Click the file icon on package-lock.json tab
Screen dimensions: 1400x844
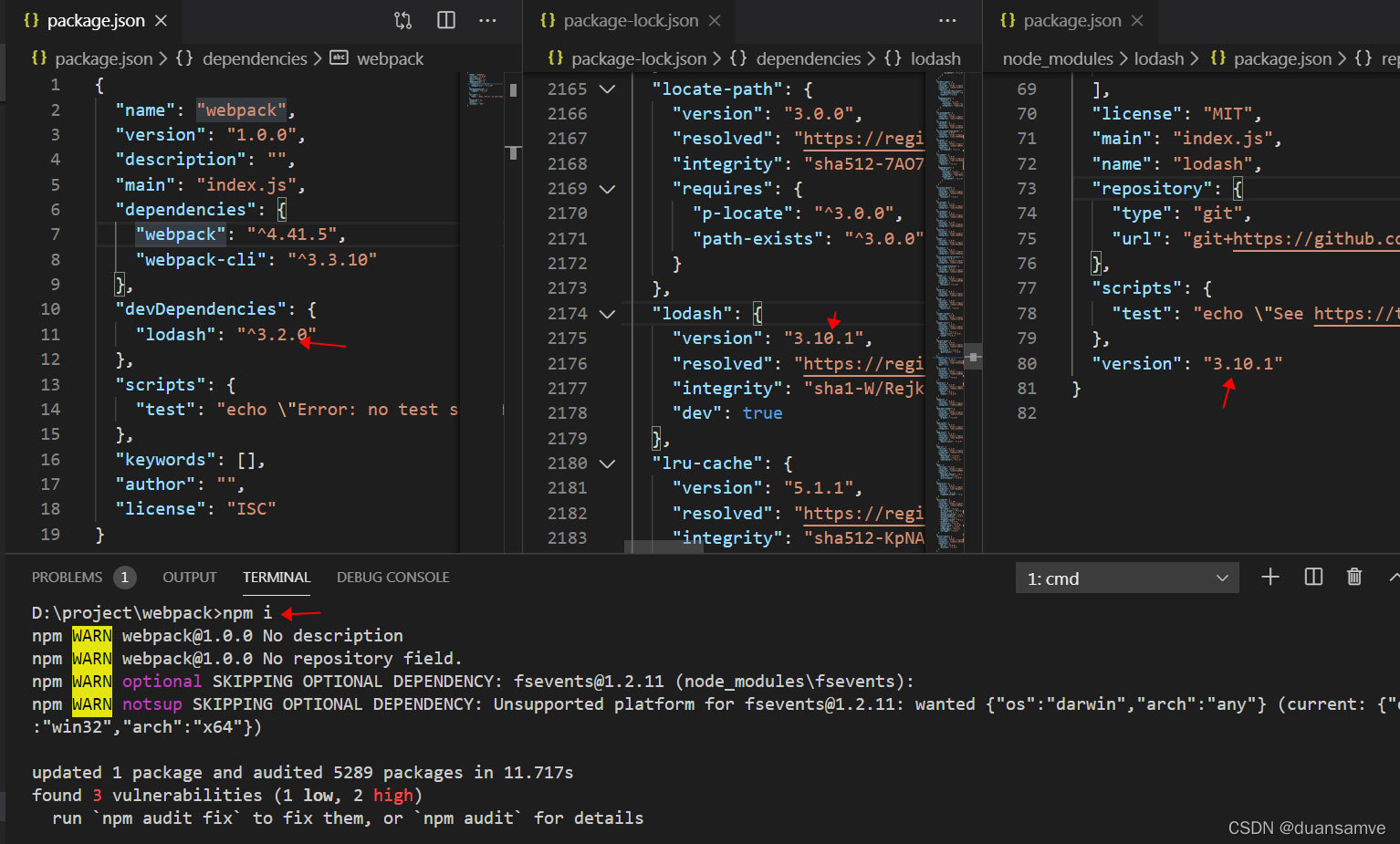pos(548,20)
